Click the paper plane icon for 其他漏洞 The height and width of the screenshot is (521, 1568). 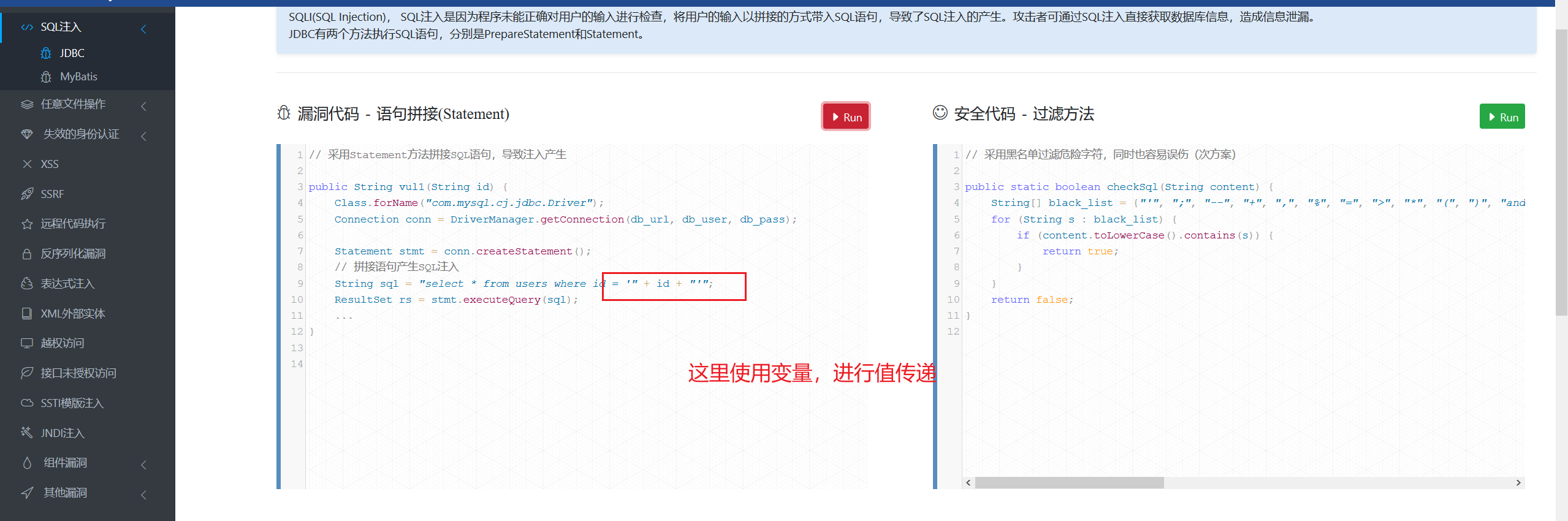click(x=27, y=493)
